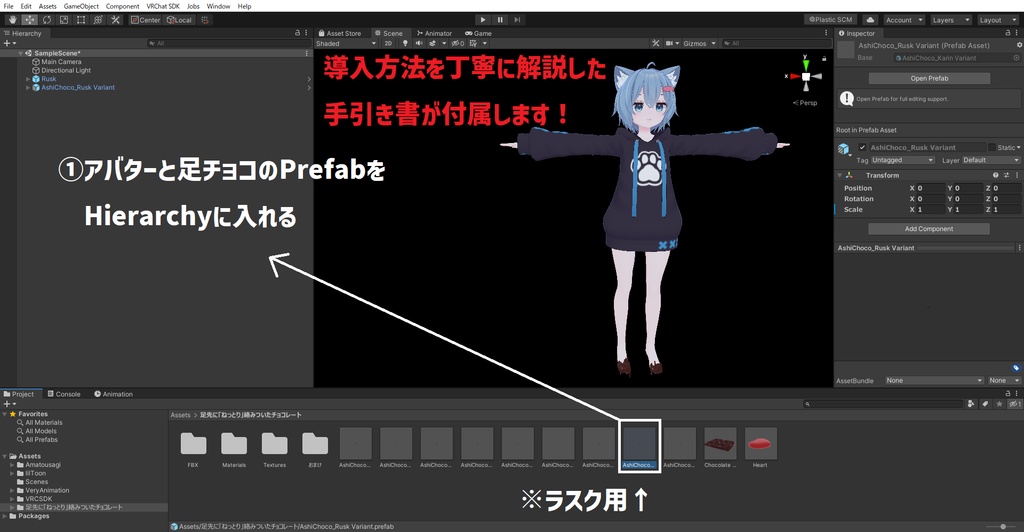The width and height of the screenshot is (1024, 532).
Task: Open GameObject menu
Action: (x=81, y=6)
